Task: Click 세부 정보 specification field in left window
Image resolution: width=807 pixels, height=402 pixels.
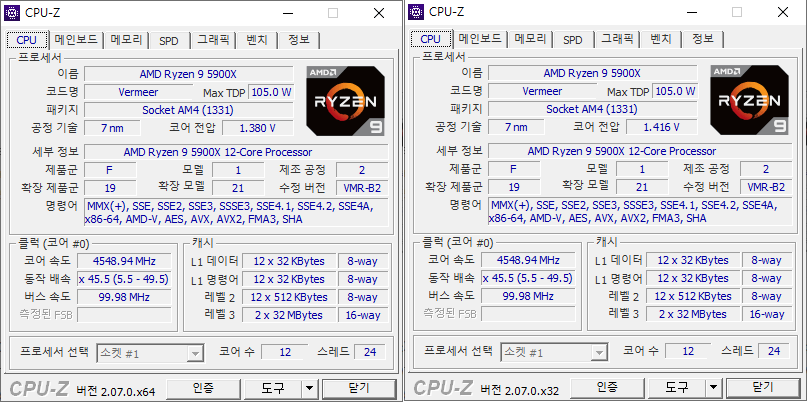Action: 236,152
